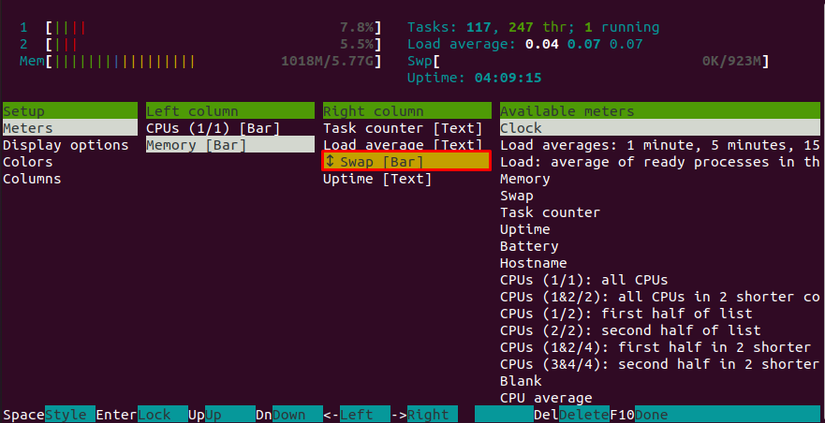The width and height of the screenshot is (825, 423).
Task: Choose CPU average from Available meters
Action: (x=546, y=398)
